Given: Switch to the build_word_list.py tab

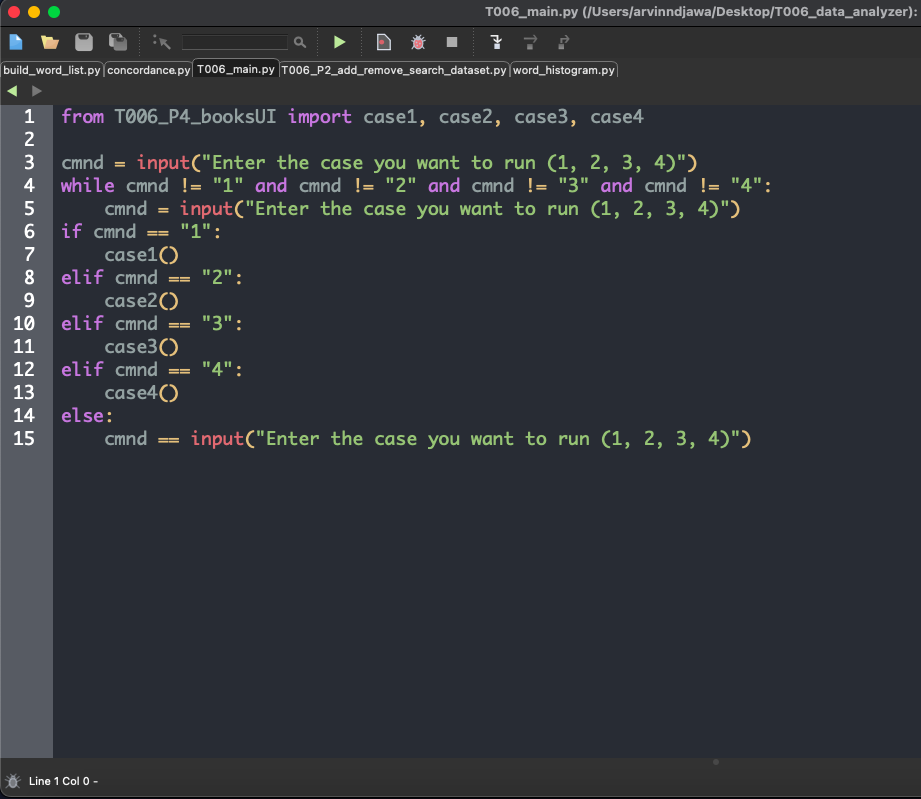Looking at the screenshot, I should [52, 70].
